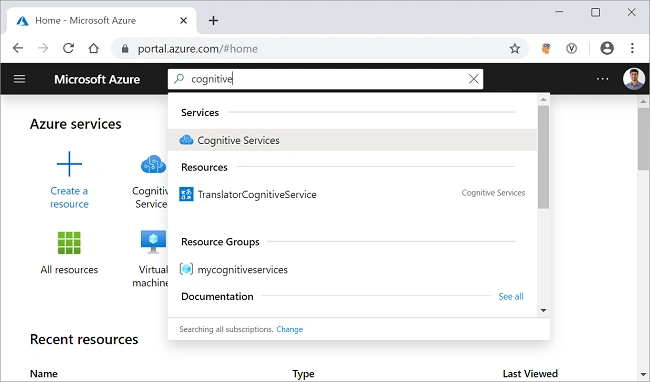Image resolution: width=650 pixels, height=382 pixels.
Task: Open the Azure portal hamburger menu
Action: (x=19, y=79)
